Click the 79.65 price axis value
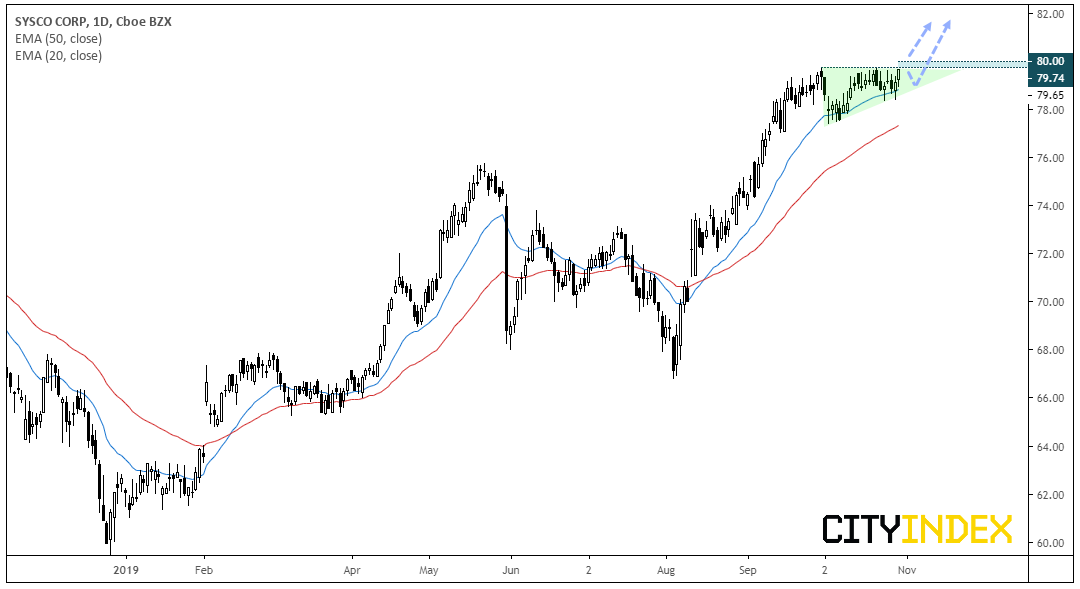 point(1050,95)
